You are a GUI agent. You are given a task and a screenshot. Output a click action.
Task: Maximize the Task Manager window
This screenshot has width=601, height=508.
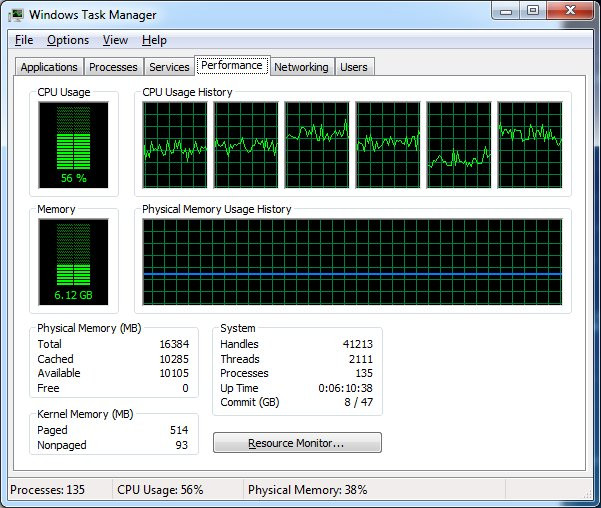532,11
